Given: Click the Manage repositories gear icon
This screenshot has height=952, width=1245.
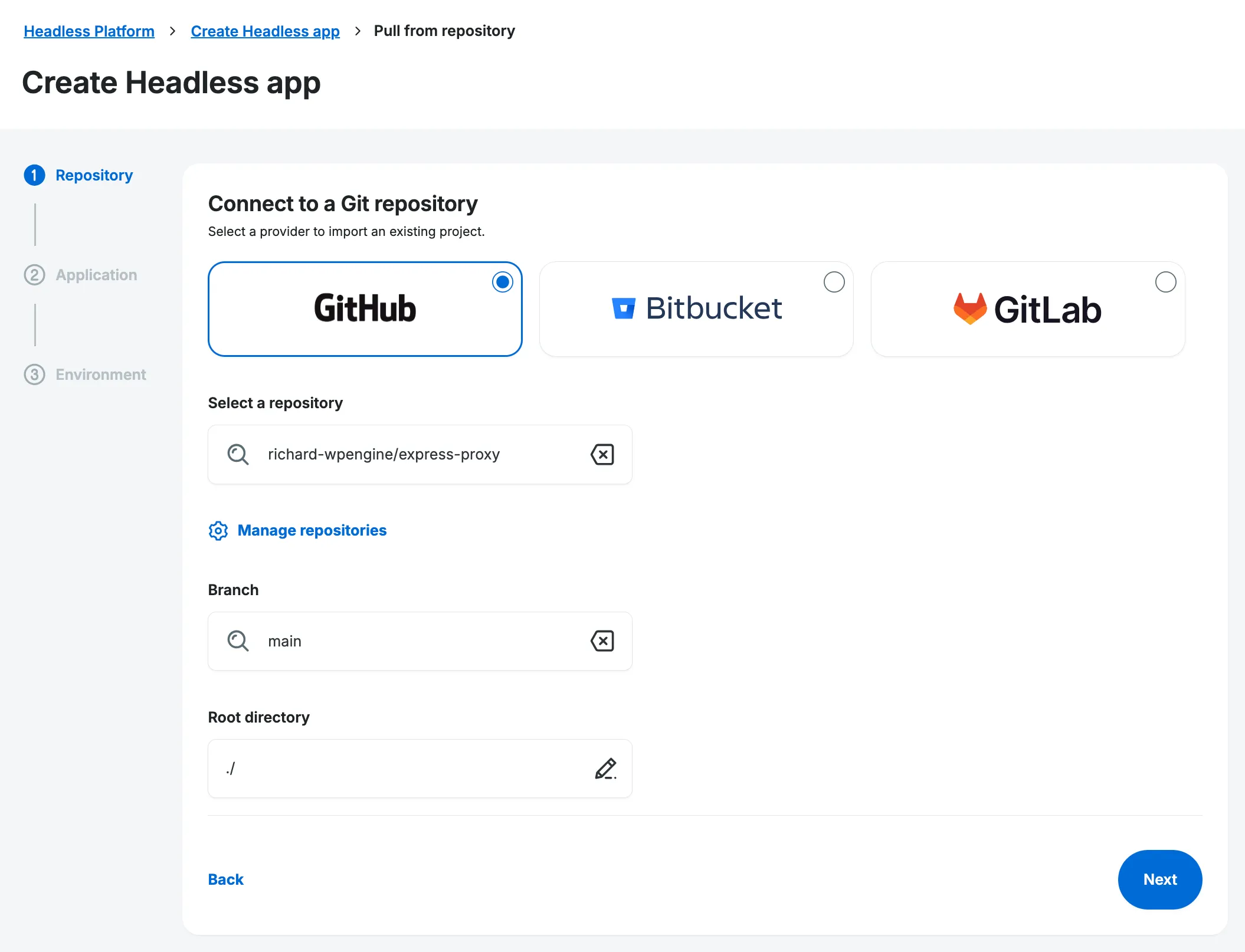Looking at the screenshot, I should click(218, 530).
